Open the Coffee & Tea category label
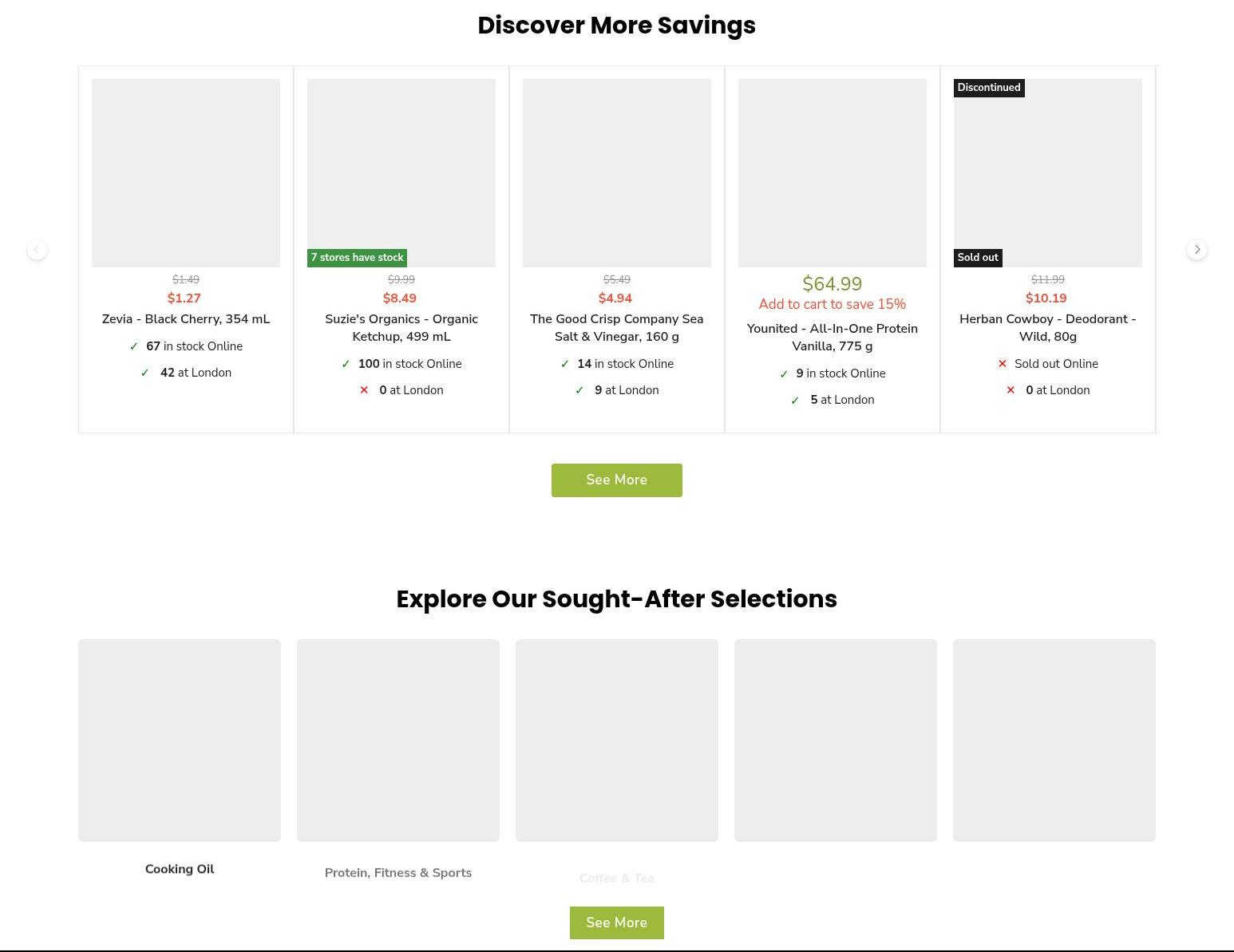Image resolution: width=1234 pixels, height=952 pixels. (616, 879)
